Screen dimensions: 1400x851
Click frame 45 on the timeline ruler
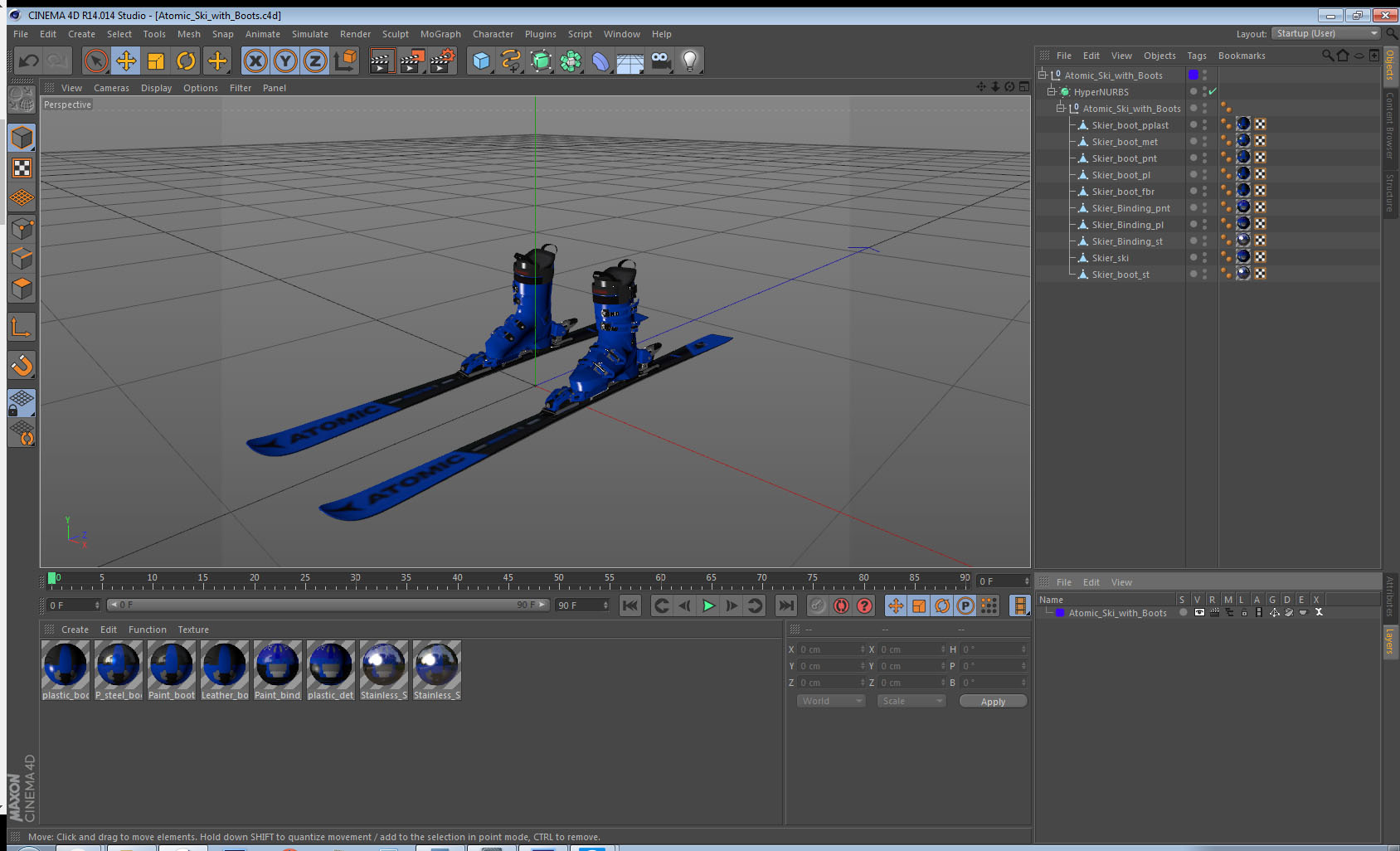(x=508, y=577)
